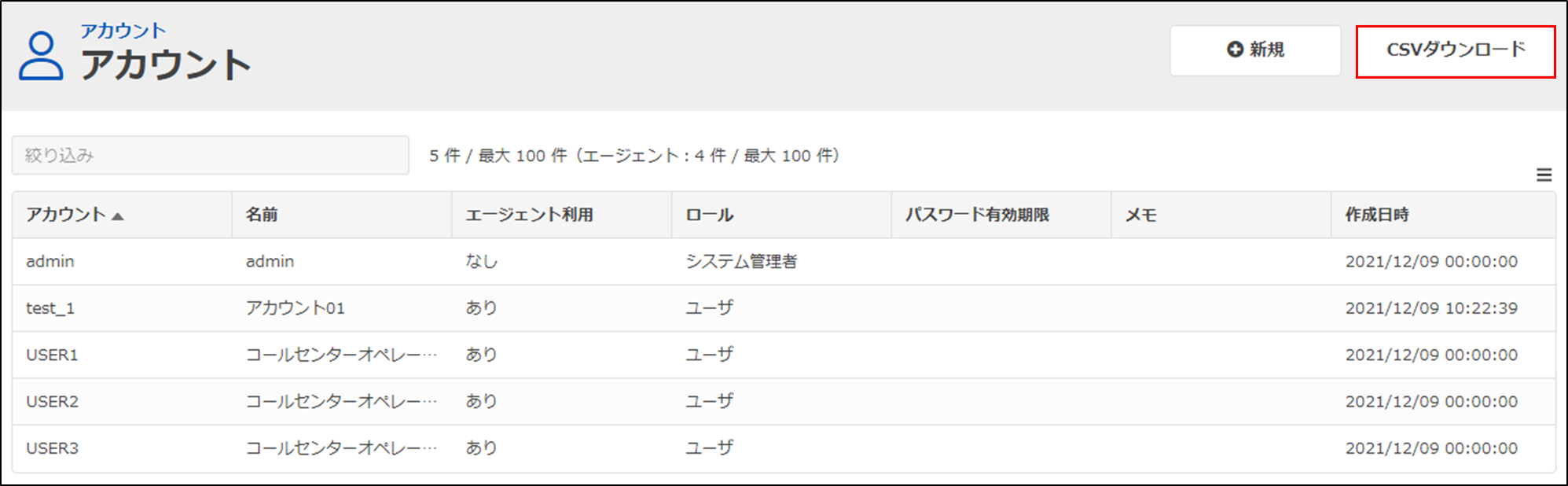Select the USER2 account entry
The height and width of the screenshot is (486, 1568).
tap(784, 402)
